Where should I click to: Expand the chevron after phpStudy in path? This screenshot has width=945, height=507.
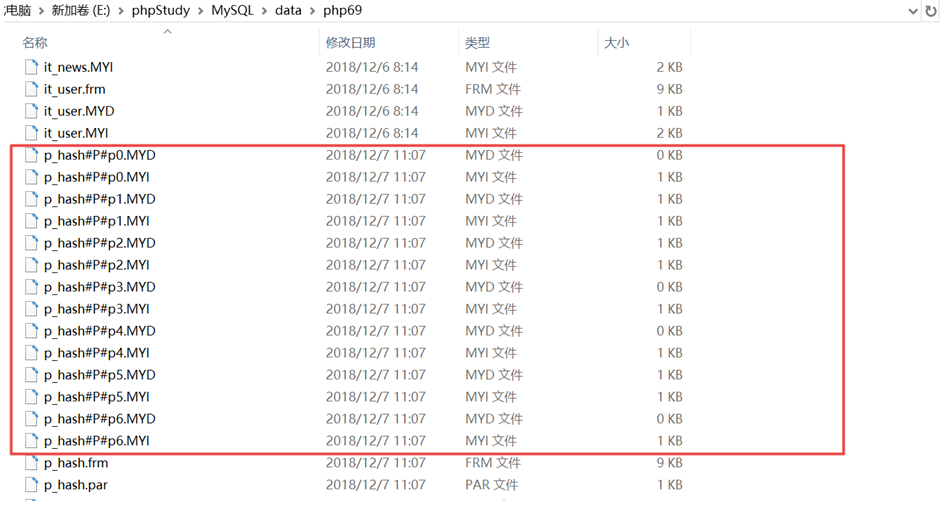click(200, 11)
